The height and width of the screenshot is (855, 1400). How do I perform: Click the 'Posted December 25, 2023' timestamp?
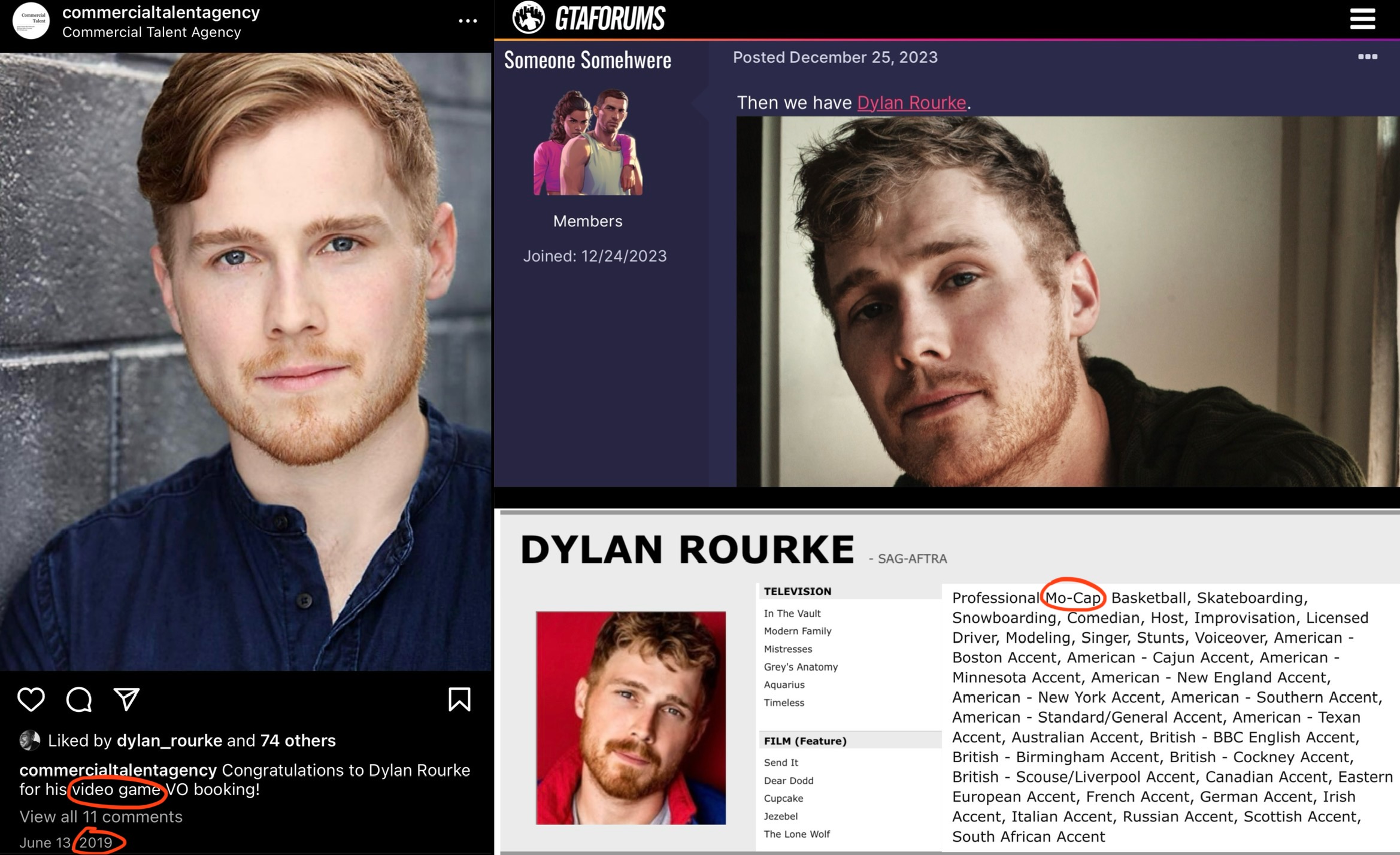pos(835,57)
